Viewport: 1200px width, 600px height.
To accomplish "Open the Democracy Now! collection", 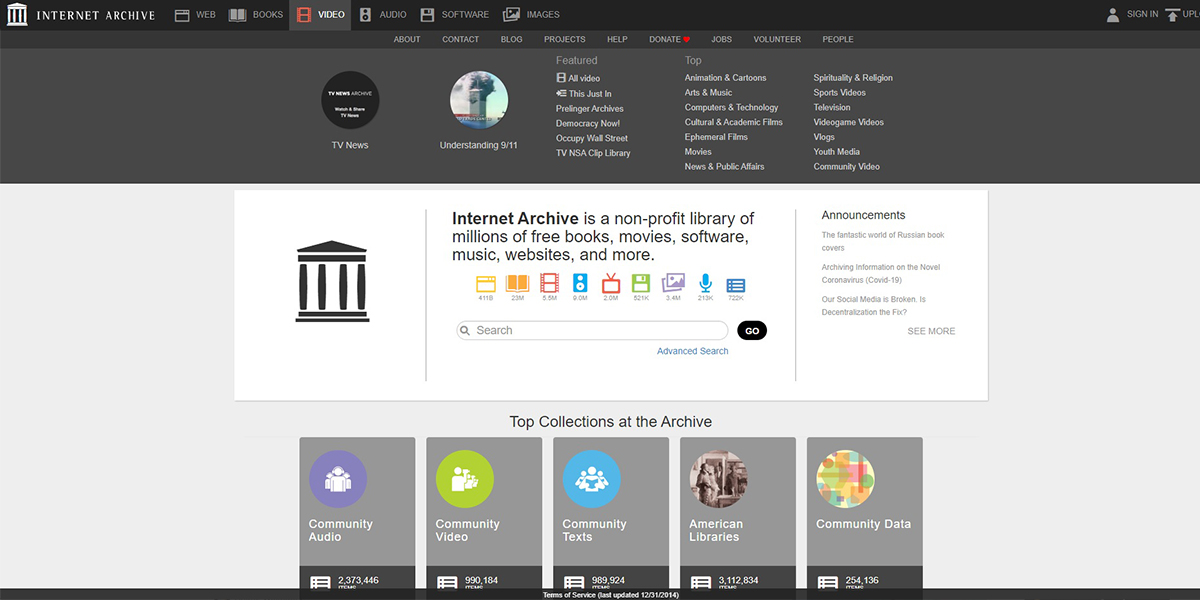I will point(588,123).
